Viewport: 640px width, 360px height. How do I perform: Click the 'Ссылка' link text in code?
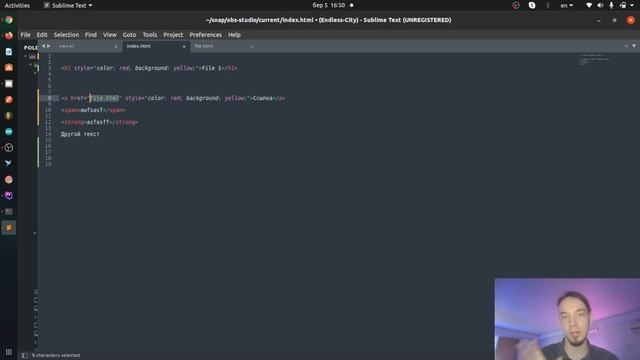(263, 98)
